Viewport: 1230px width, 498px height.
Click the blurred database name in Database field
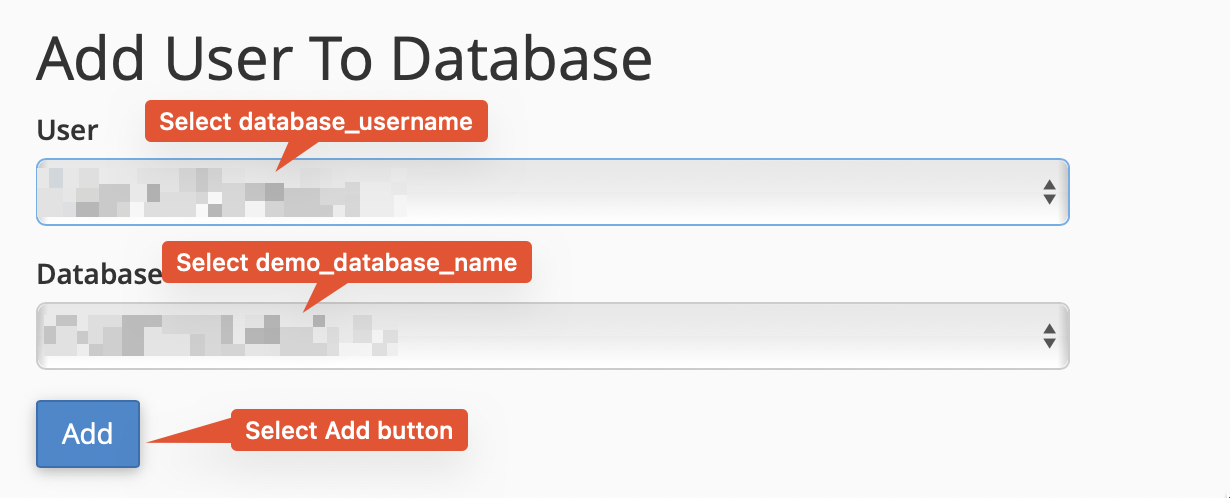pyautogui.click(x=215, y=336)
